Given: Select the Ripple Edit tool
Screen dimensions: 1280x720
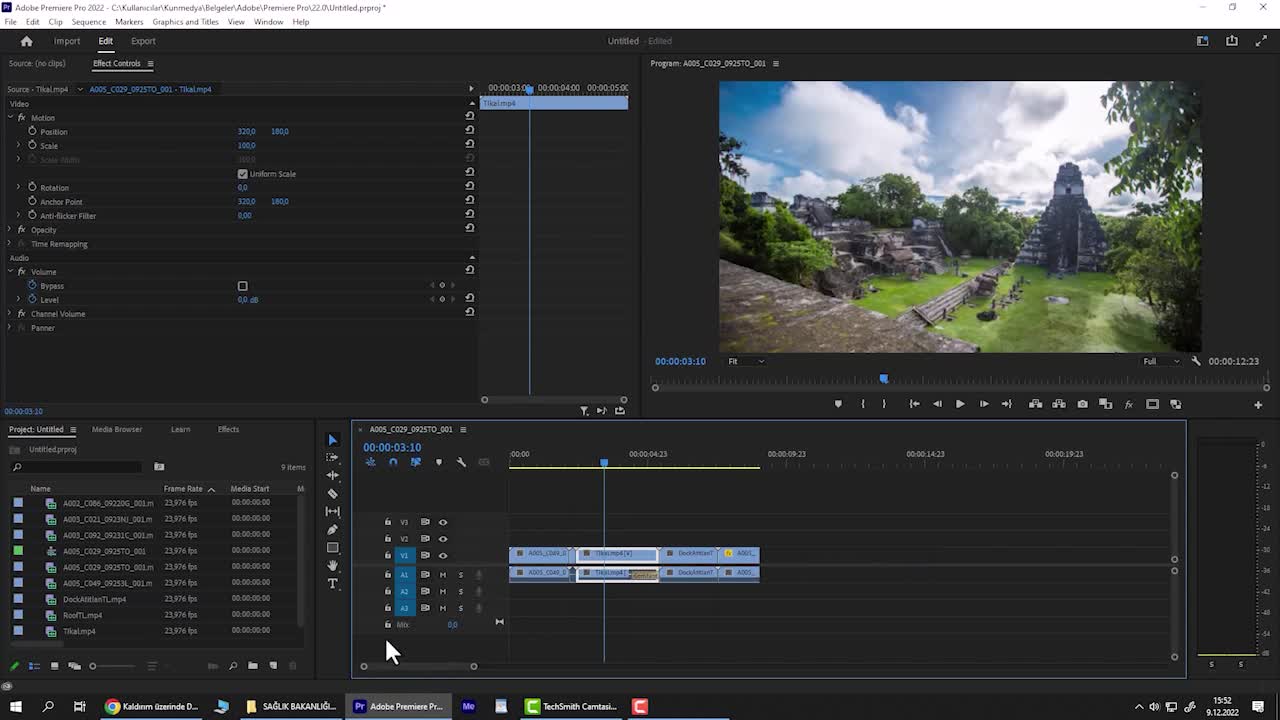Looking at the screenshot, I should (x=333, y=475).
